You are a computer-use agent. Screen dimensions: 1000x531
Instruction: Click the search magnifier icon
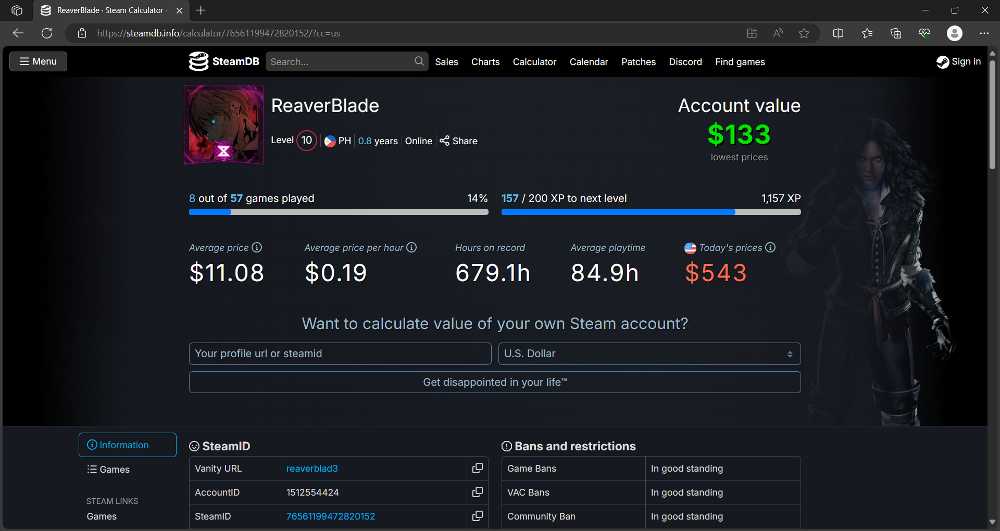(x=419, y=61)
